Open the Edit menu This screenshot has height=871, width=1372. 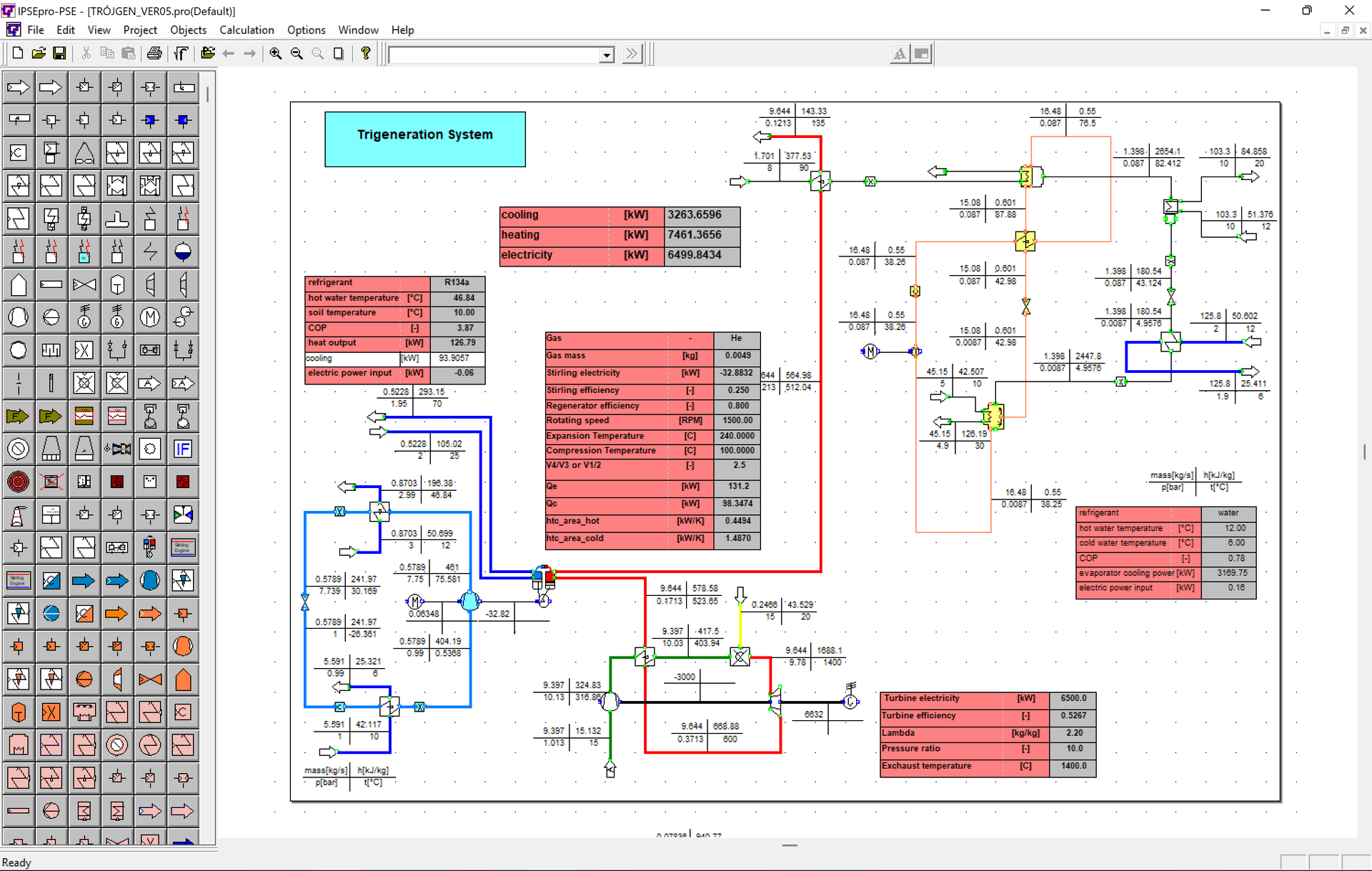point(66,30)
